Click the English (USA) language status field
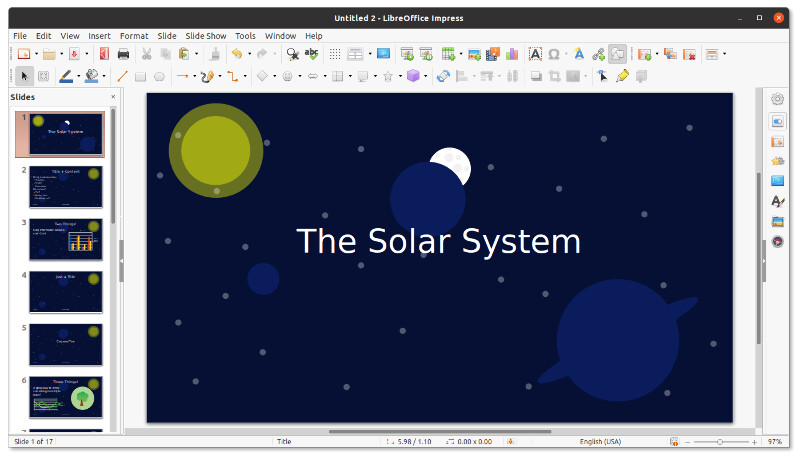The width and height of the screenshot is (800, 458). point(600,441)
